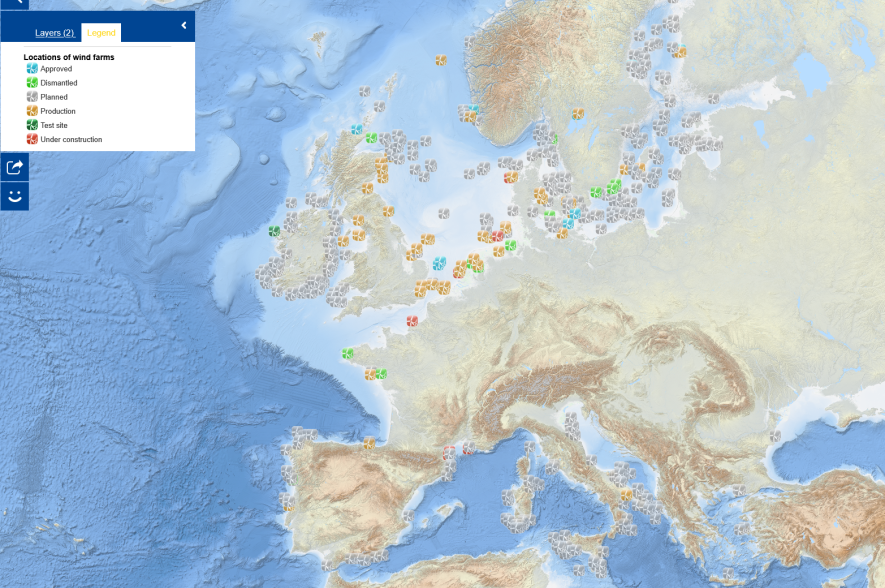Open the share map button
Image resolution: width=885 pixels, height=588 pixels.
point(14,167)
